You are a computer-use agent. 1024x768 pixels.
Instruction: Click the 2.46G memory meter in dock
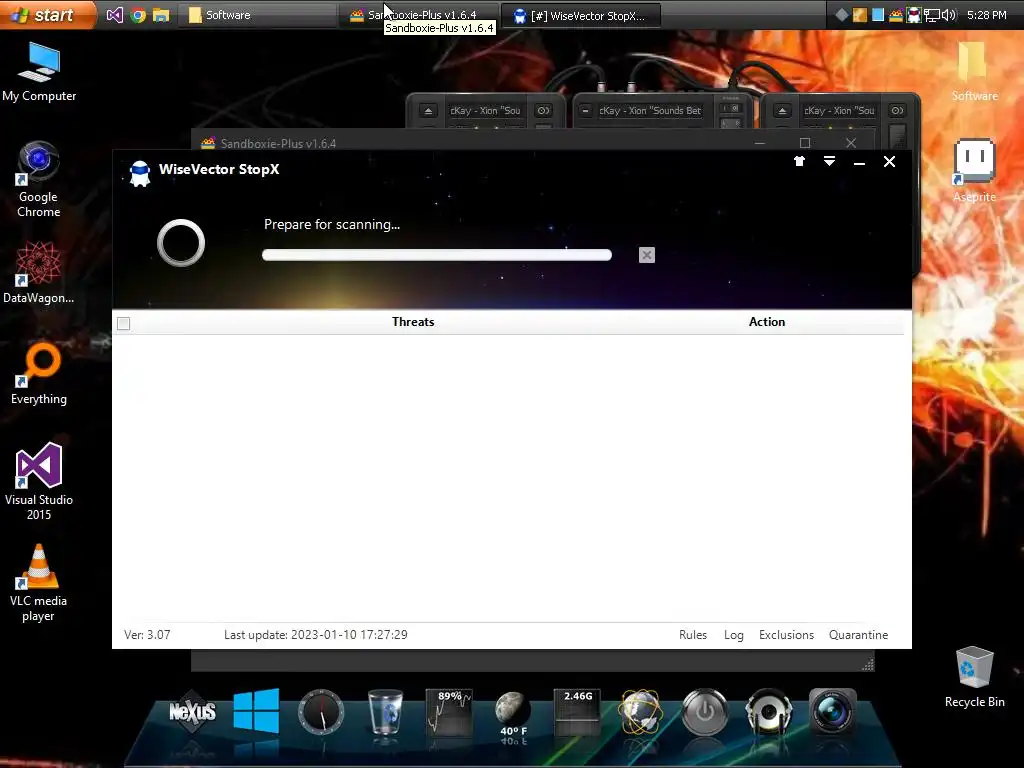click(x=577, y=711)
